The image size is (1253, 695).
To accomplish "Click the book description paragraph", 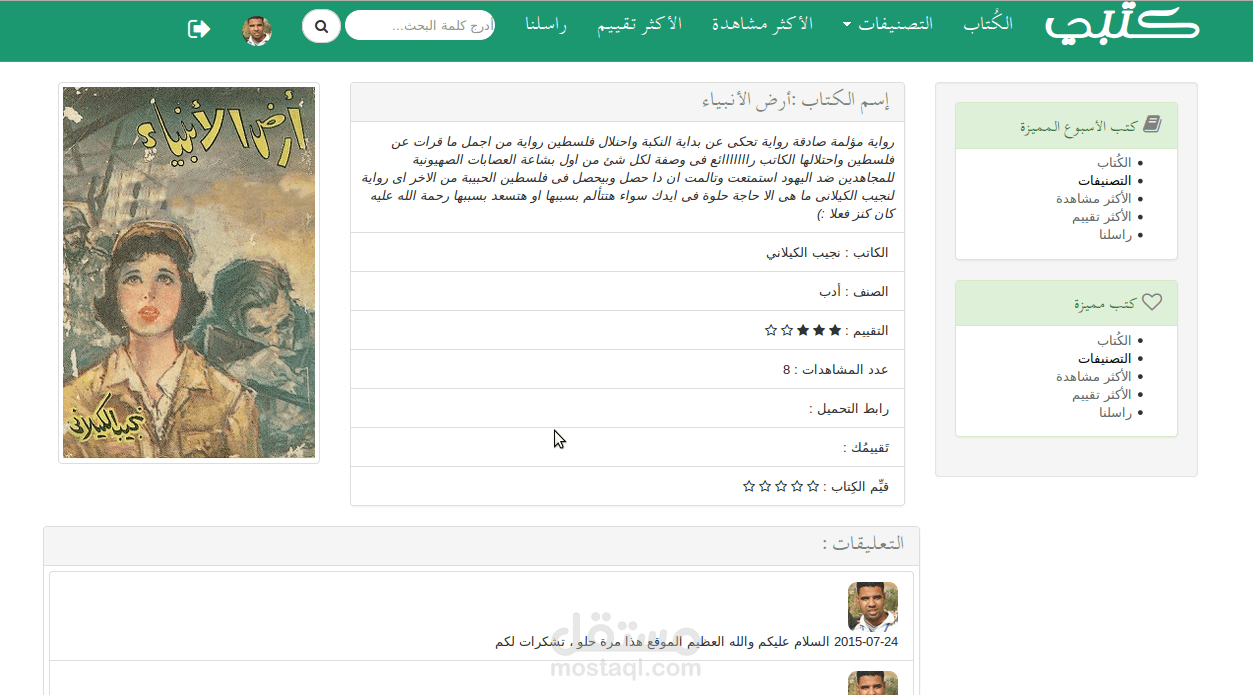I will coord(627,178).
